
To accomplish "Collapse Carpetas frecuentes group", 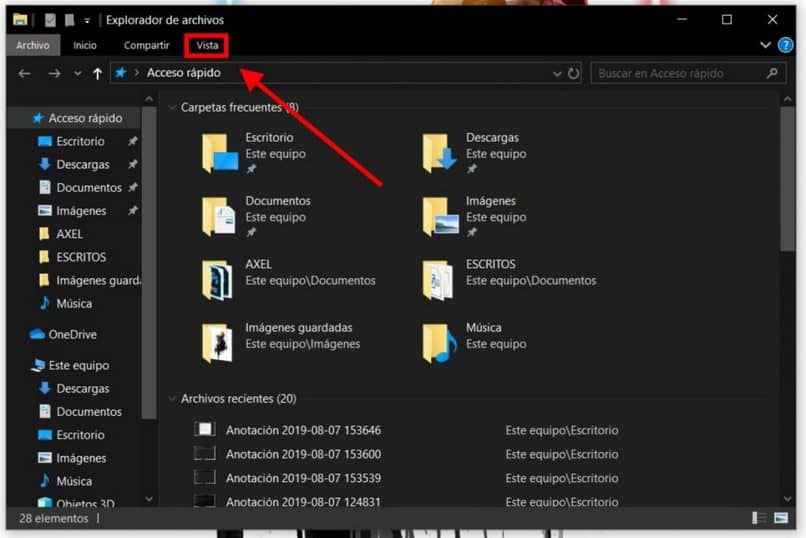I will pyautogui.click(x=172, y=107).
